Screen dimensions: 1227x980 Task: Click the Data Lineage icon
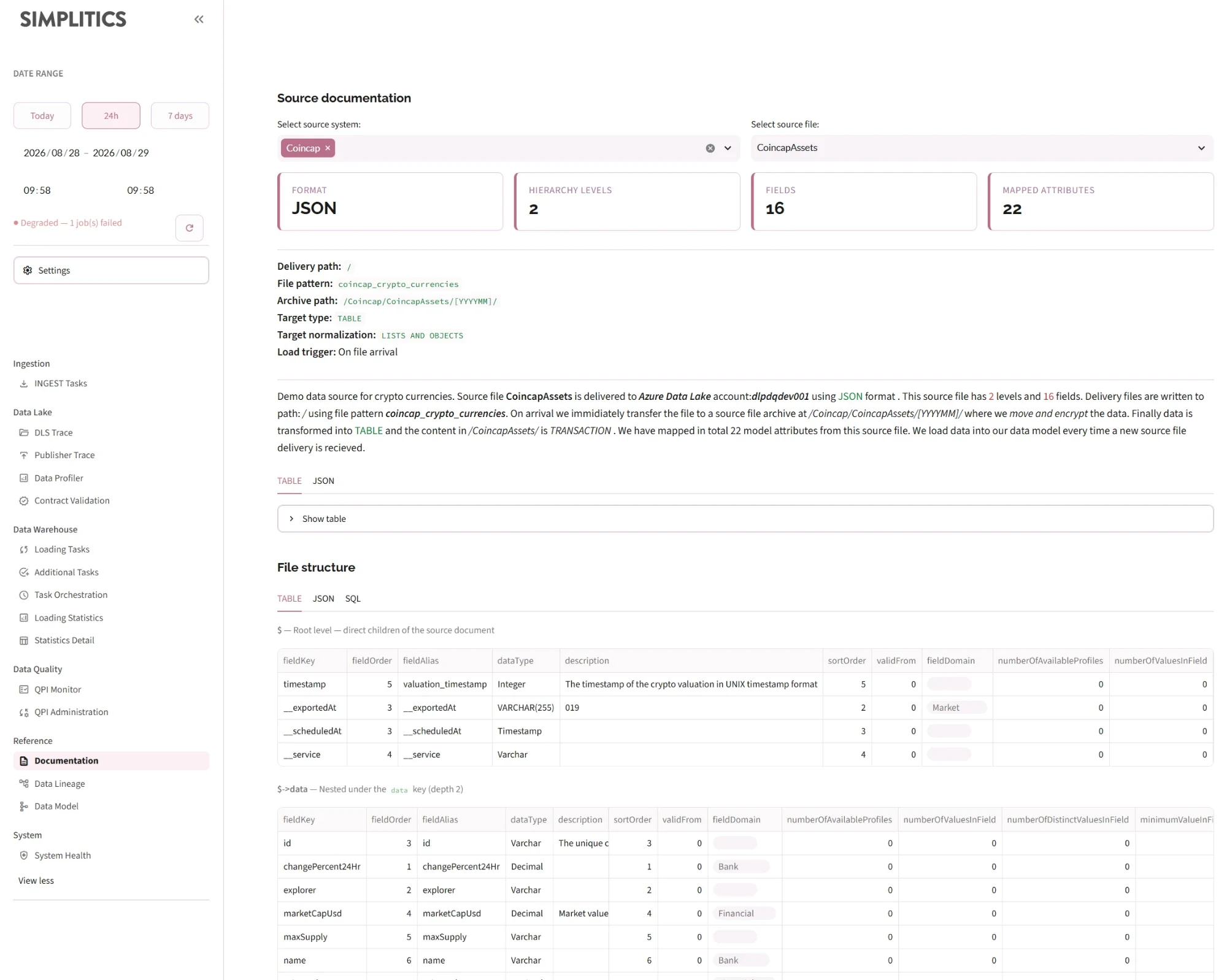tap(24, 784)
